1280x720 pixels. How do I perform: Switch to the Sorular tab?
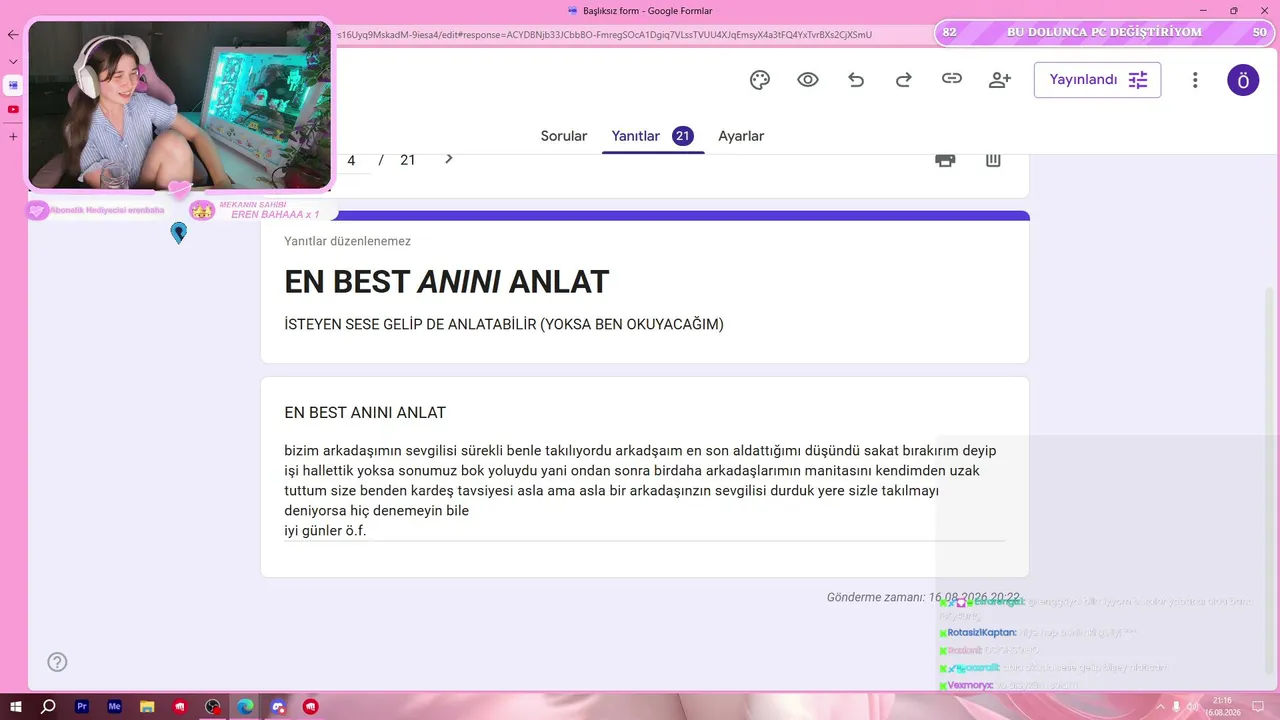[x=564, y=136]
